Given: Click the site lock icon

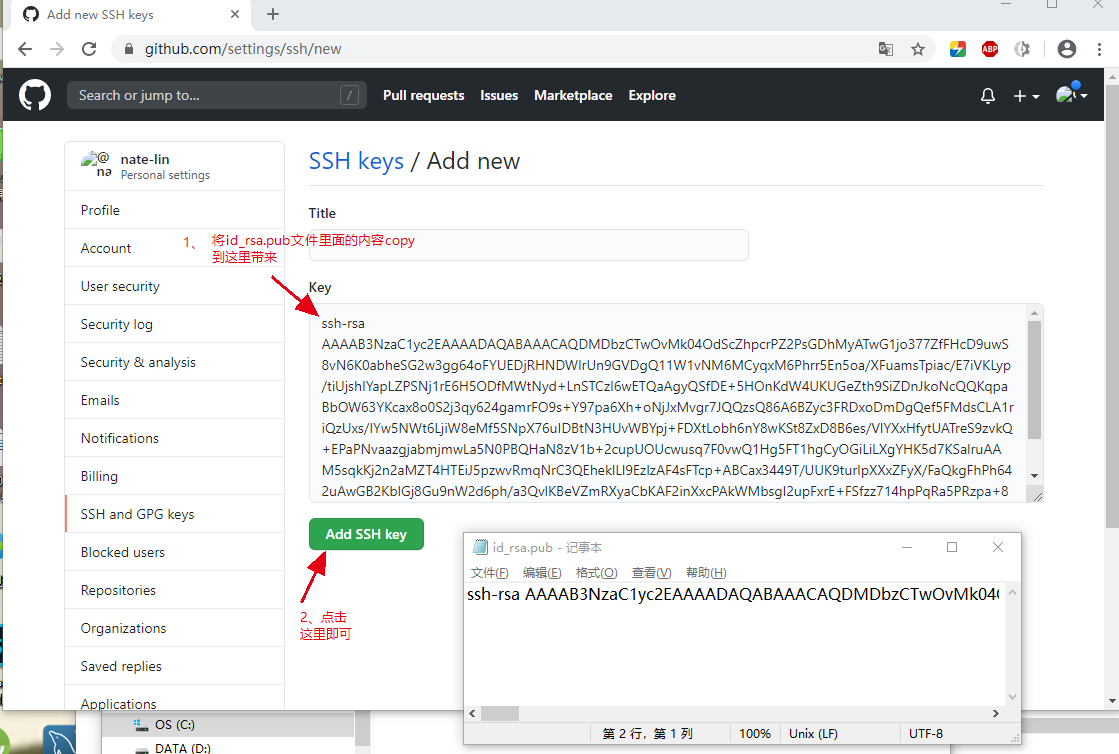Looking at the screenshot, I should (128, 49).
